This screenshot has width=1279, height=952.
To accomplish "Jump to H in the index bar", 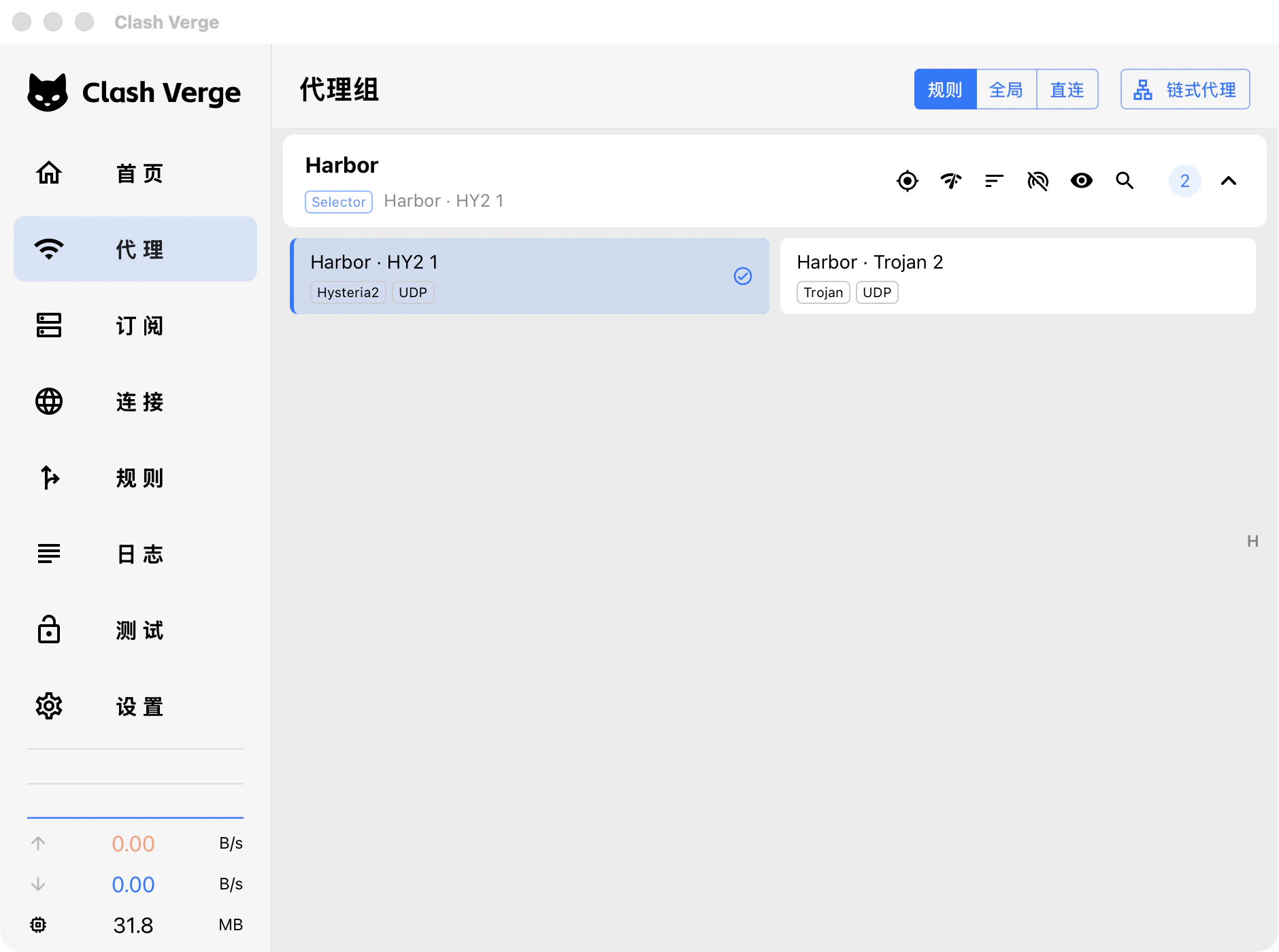I will coord(1253,541).
